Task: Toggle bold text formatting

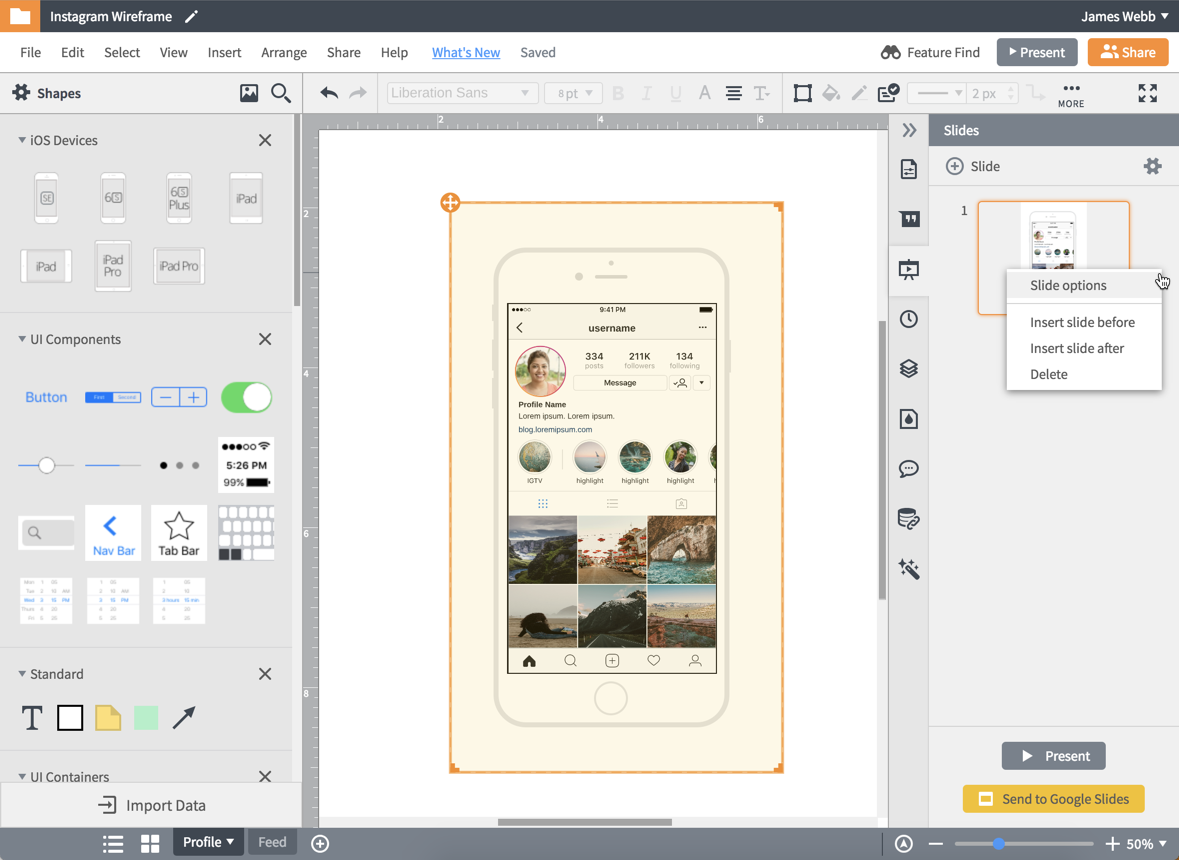Action: coord(618,92)
